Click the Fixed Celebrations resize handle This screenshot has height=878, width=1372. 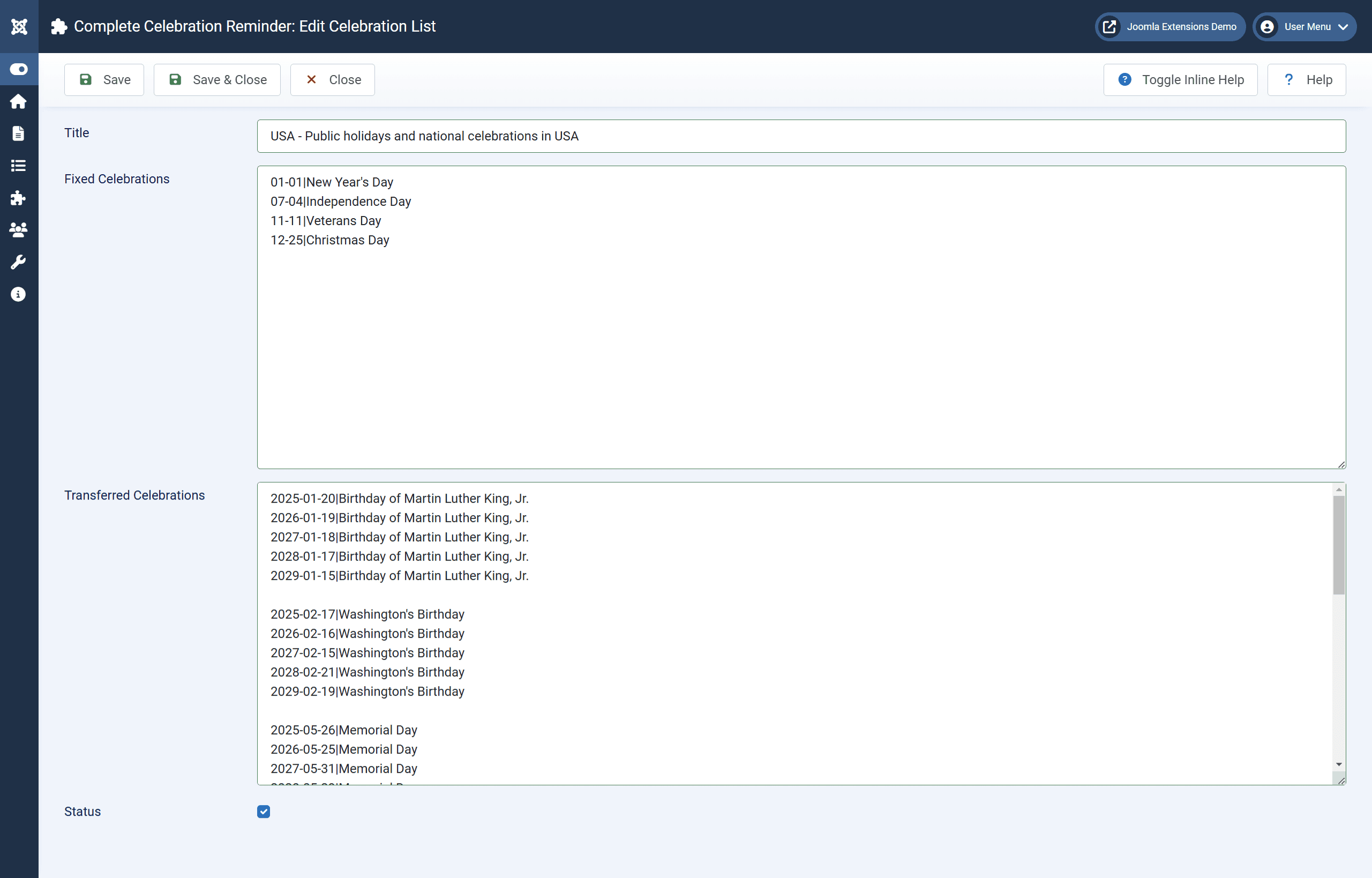[1341, 465]
